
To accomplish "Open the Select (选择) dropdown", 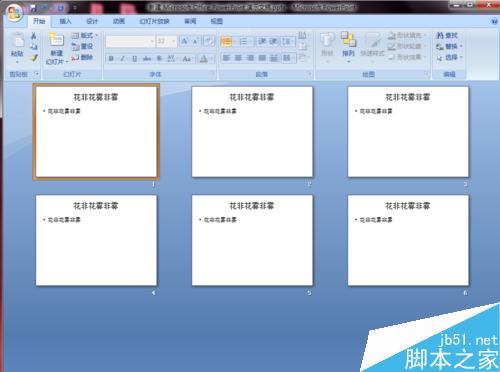I will pyautogui.click(x=449, y=57).
